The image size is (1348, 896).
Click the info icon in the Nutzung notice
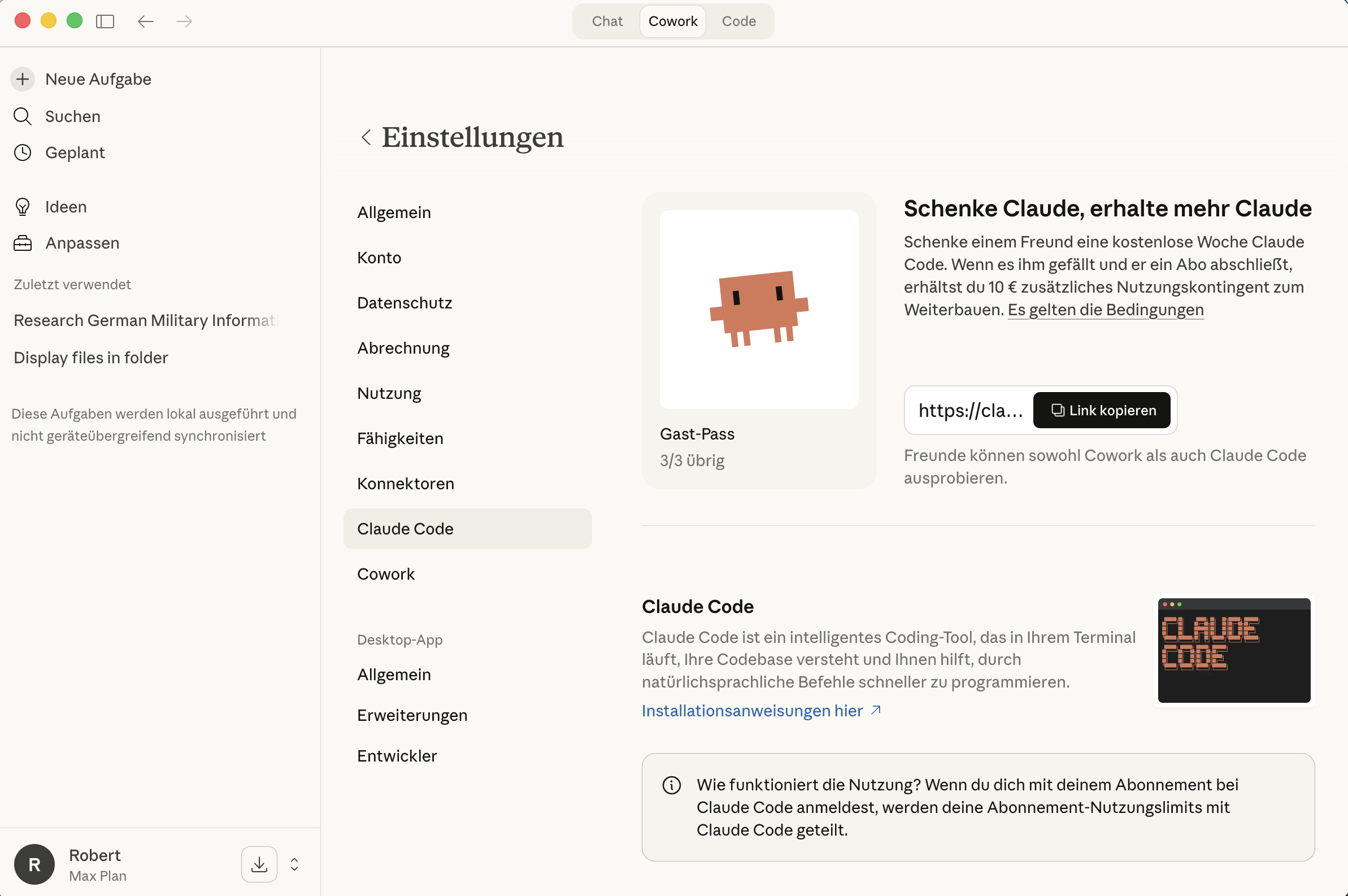click(671, 785)
